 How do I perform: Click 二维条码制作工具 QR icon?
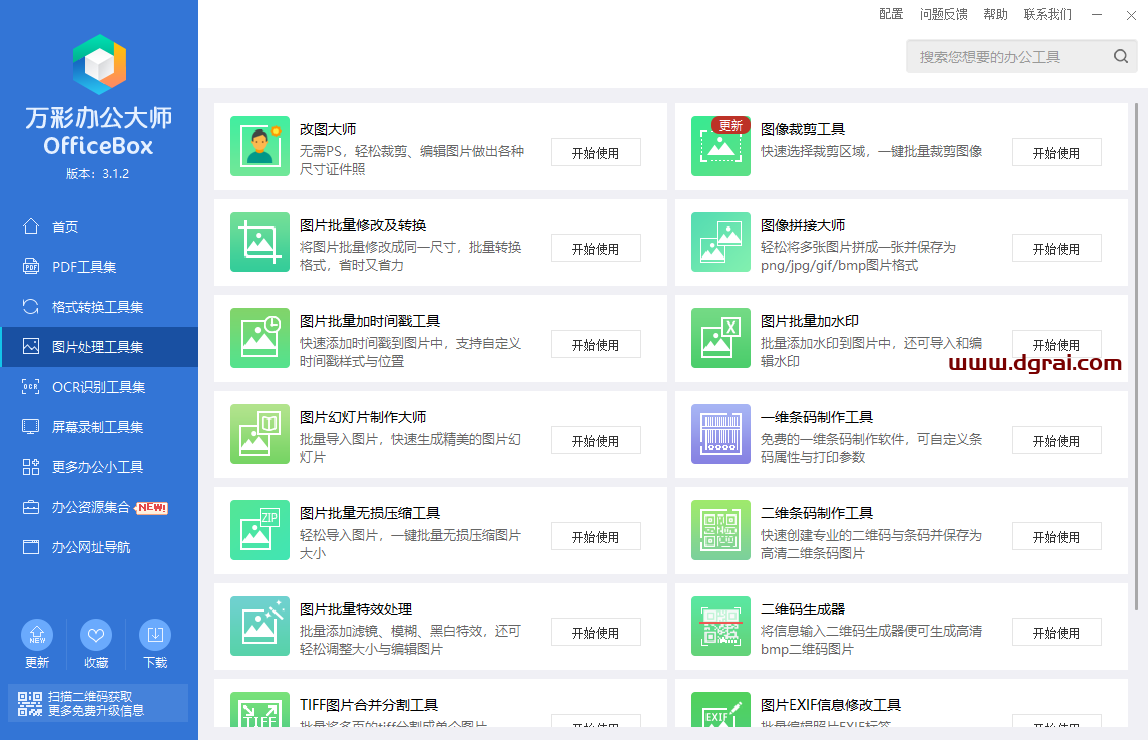[720, 530]
